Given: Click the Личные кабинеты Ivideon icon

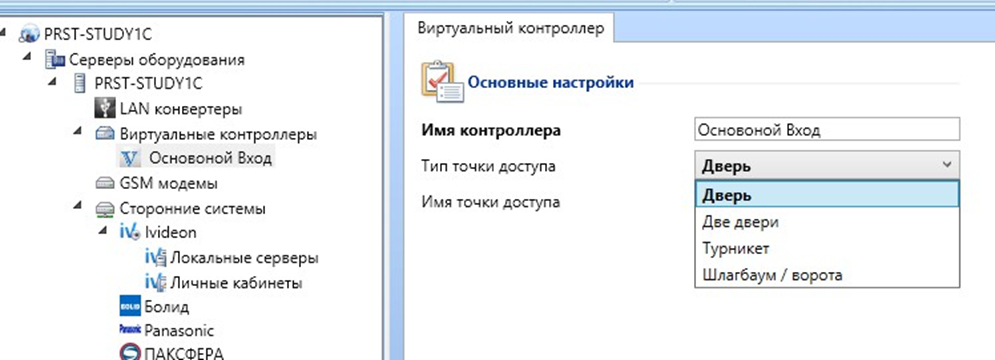Looking at the screenshot, I should coord(155,282).
